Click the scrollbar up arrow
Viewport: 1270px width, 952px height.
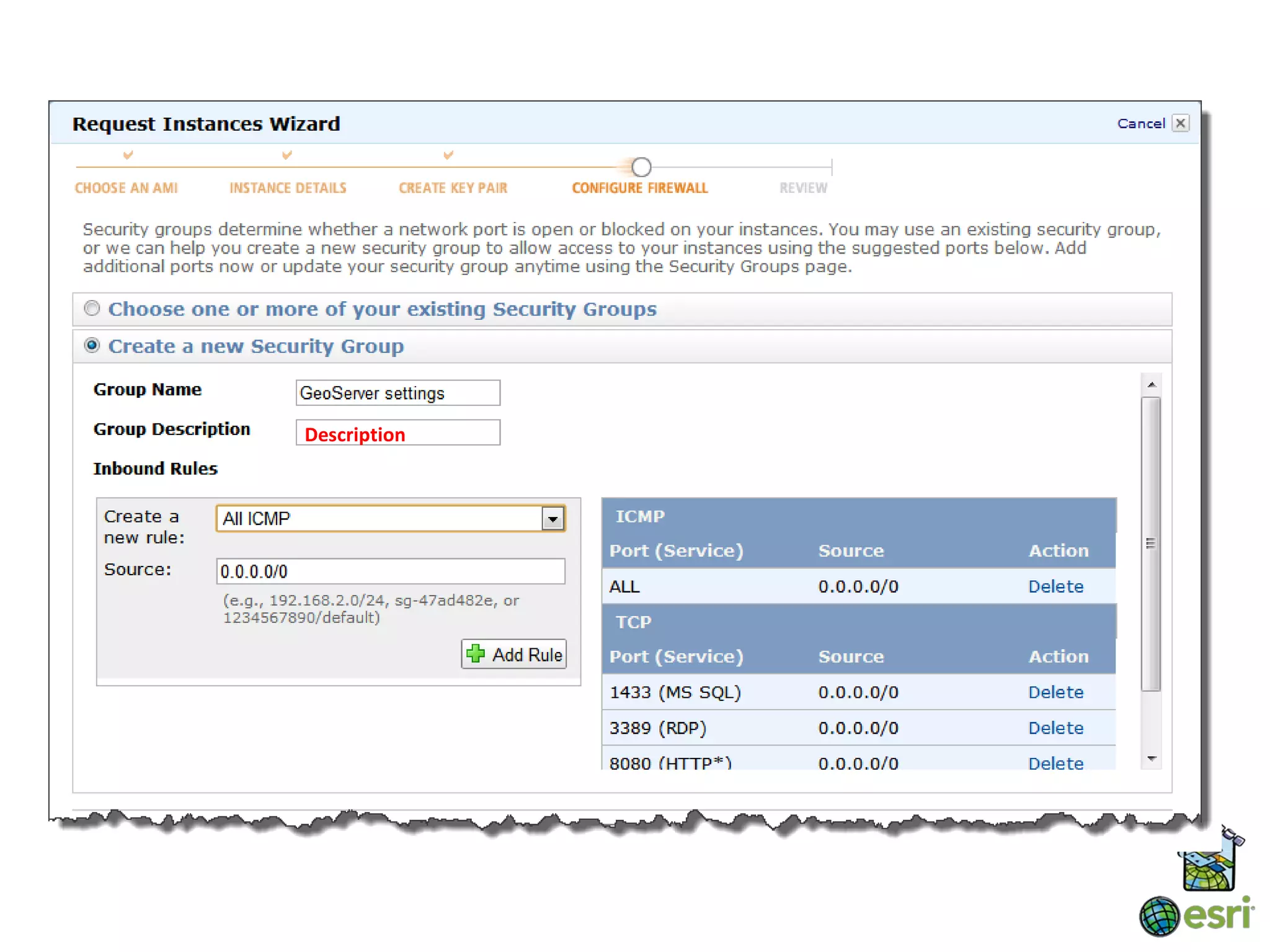(x=1152, y=385)
